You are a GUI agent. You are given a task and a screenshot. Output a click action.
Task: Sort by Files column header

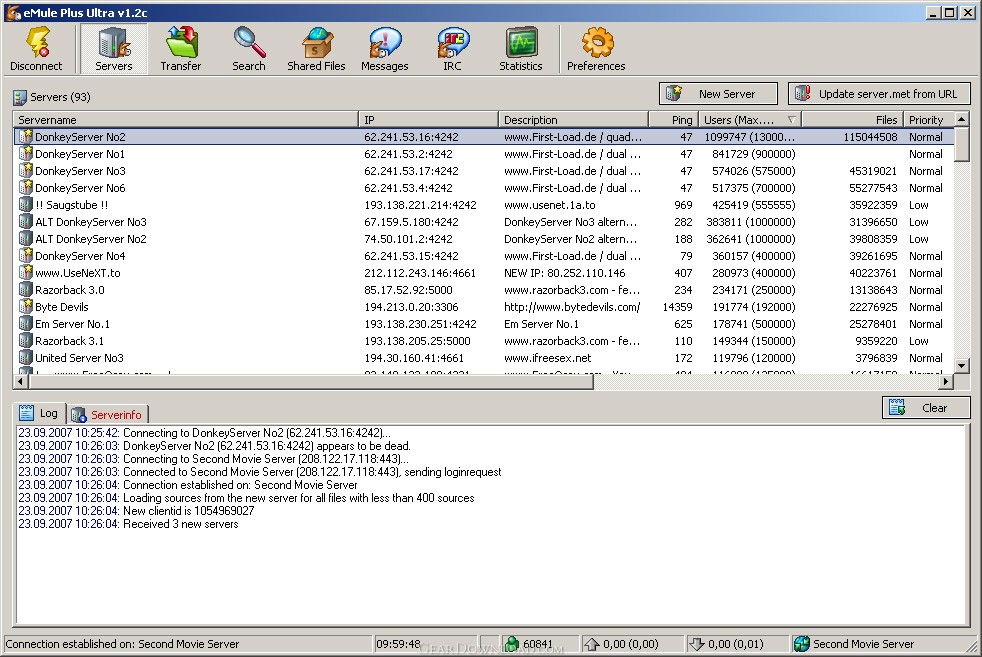[852, 120]
